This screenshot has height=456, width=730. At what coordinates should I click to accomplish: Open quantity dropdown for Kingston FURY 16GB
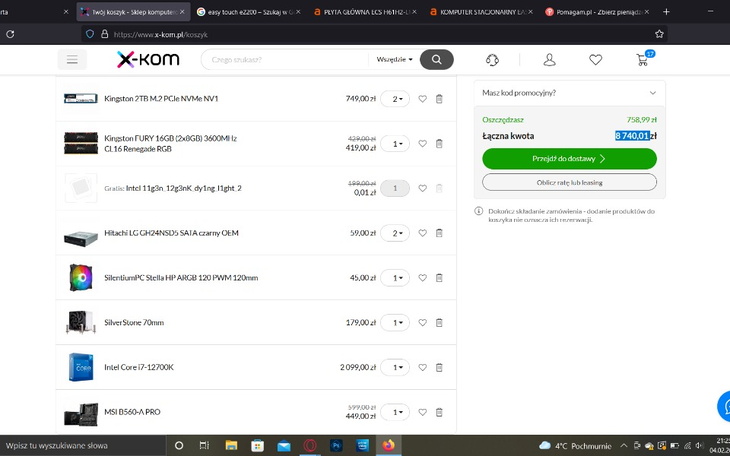pyautogui.click(x=396, y=144)
